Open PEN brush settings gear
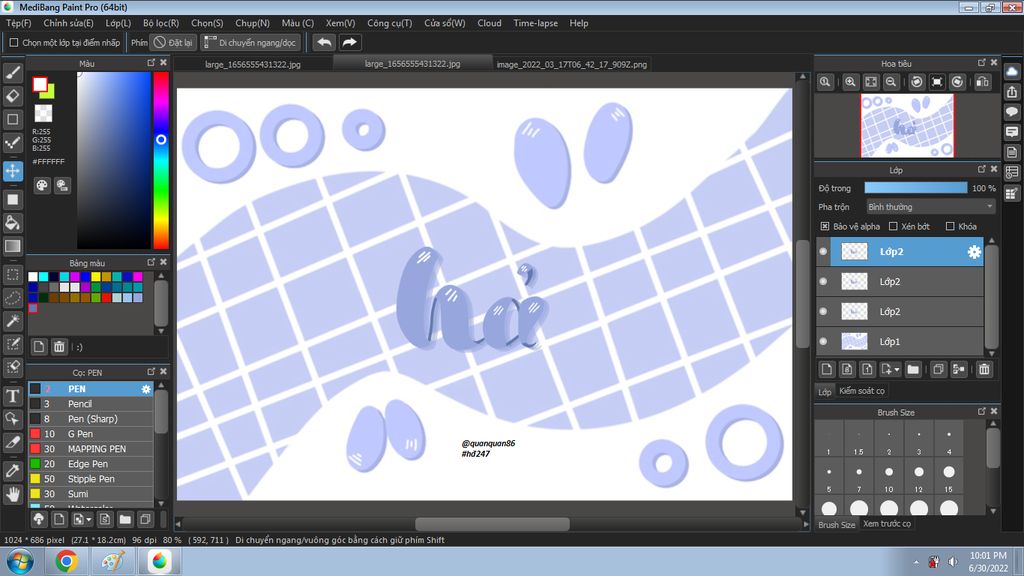Viewport: 1024px width, 576px height. click(x=146, y=389)
